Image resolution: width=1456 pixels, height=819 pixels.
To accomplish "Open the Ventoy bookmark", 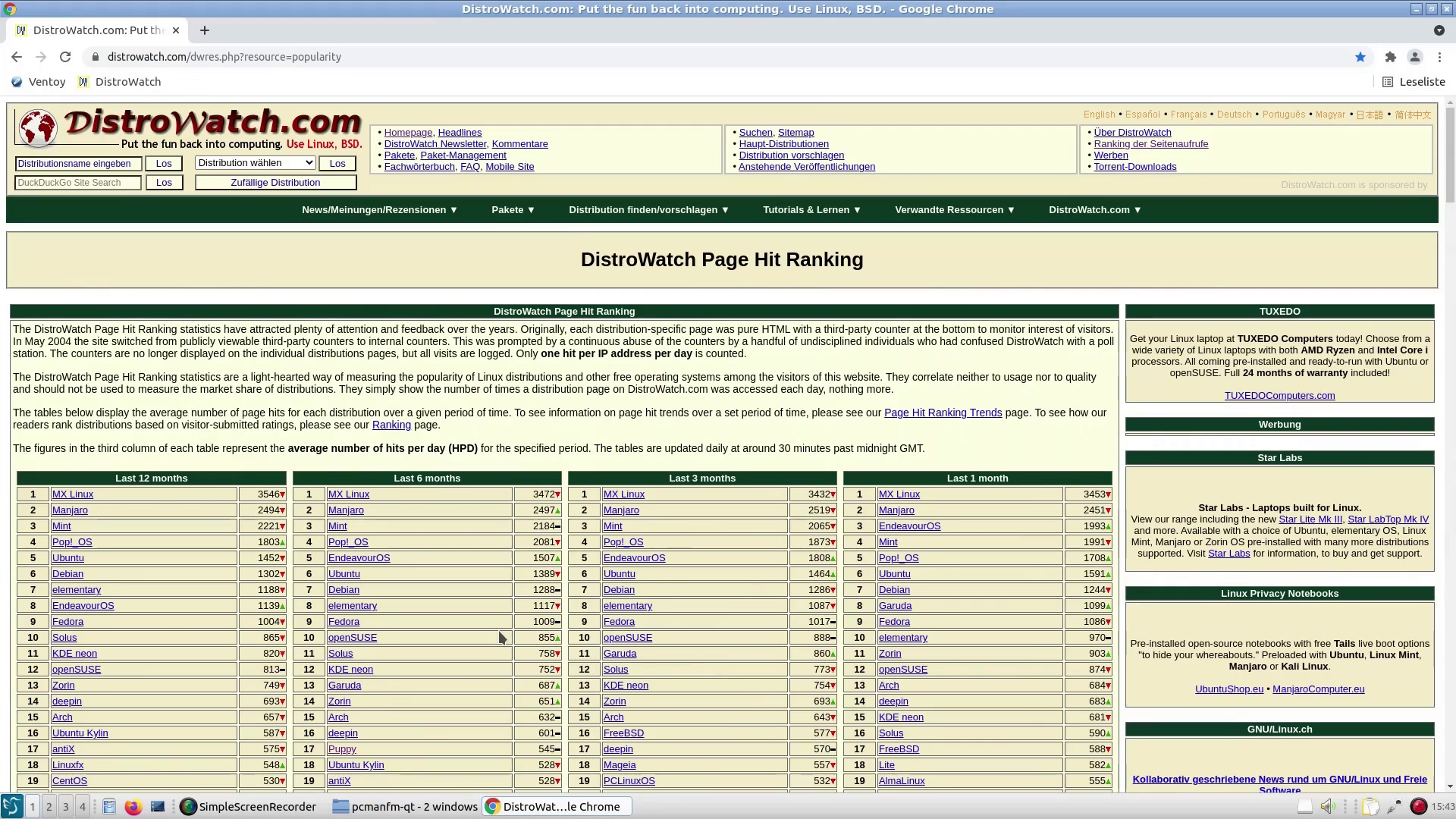I will pos(39,82).
